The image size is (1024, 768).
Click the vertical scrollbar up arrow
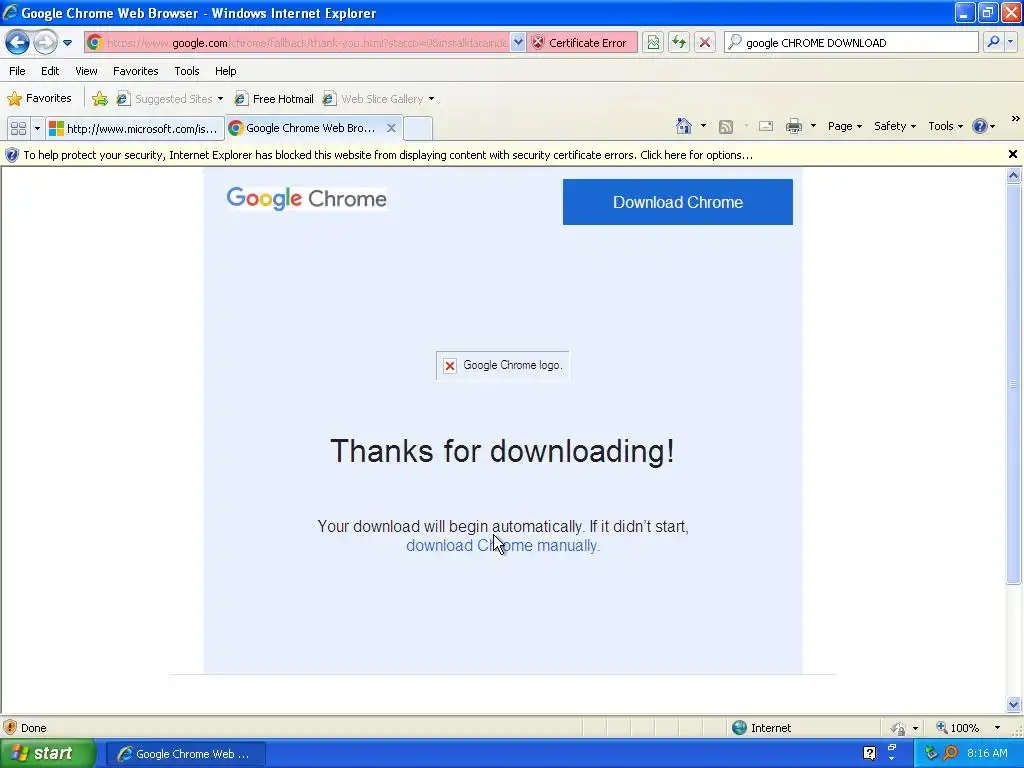[1014, 176]
